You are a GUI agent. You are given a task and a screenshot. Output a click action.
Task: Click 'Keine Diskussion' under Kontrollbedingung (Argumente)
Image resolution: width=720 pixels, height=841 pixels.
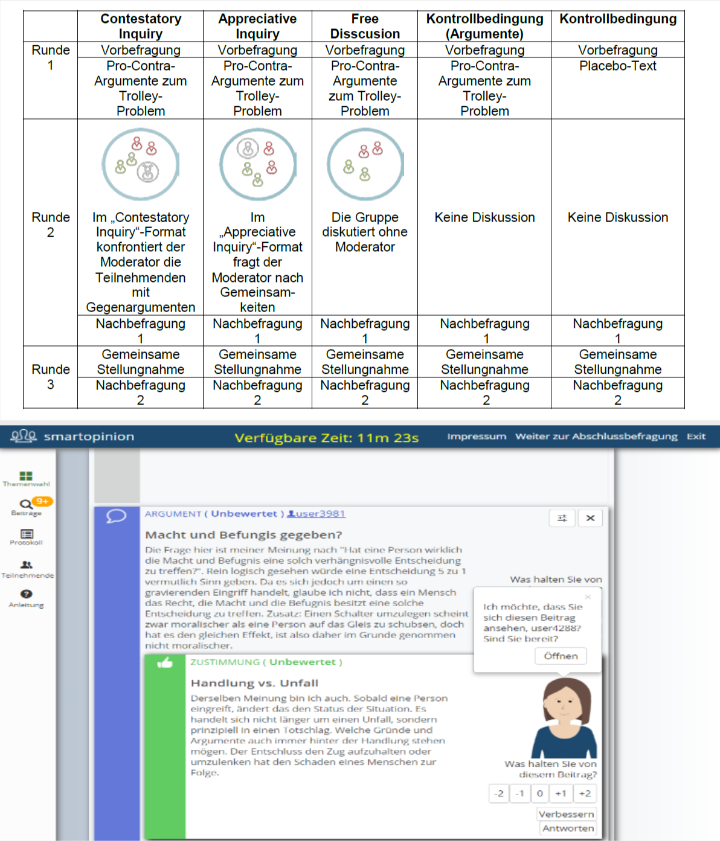pos(484,217)
